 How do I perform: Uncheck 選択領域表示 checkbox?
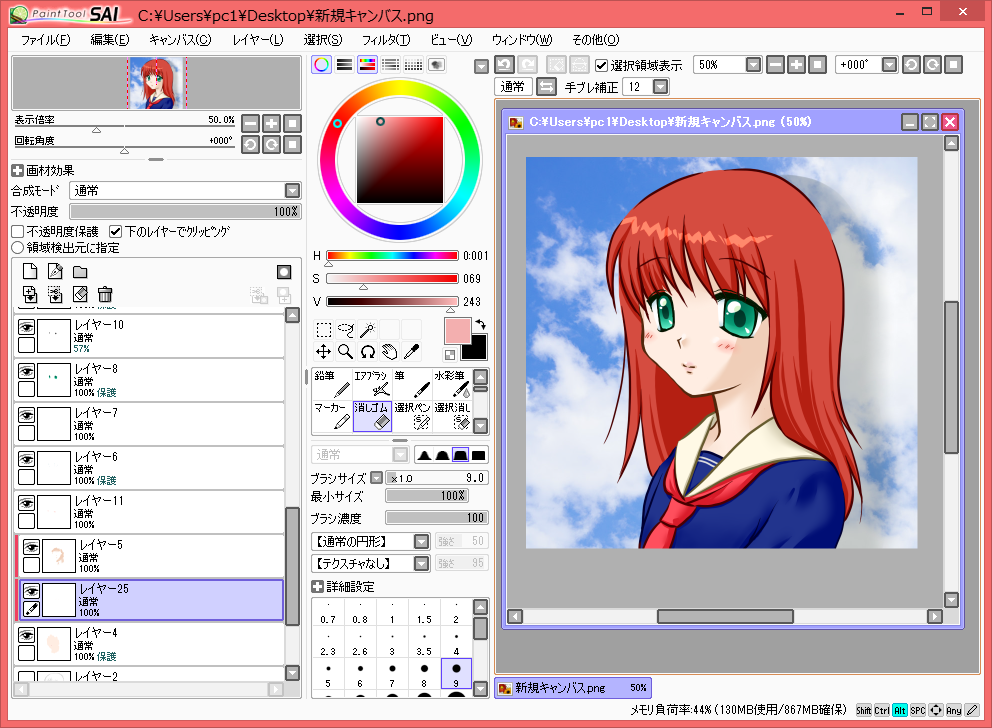[x=602, y=65]
